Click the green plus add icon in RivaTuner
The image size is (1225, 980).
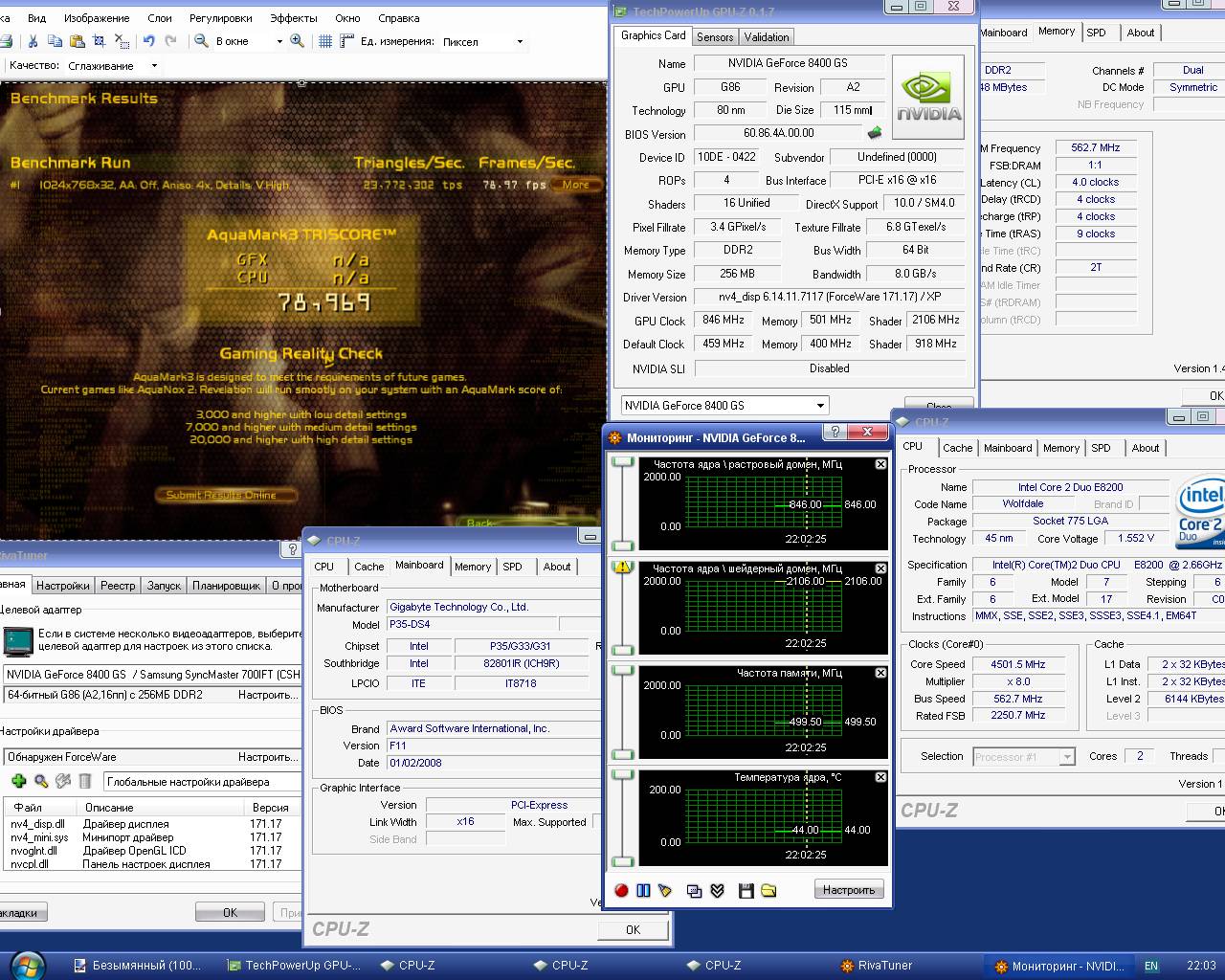[x=18, y=781]
